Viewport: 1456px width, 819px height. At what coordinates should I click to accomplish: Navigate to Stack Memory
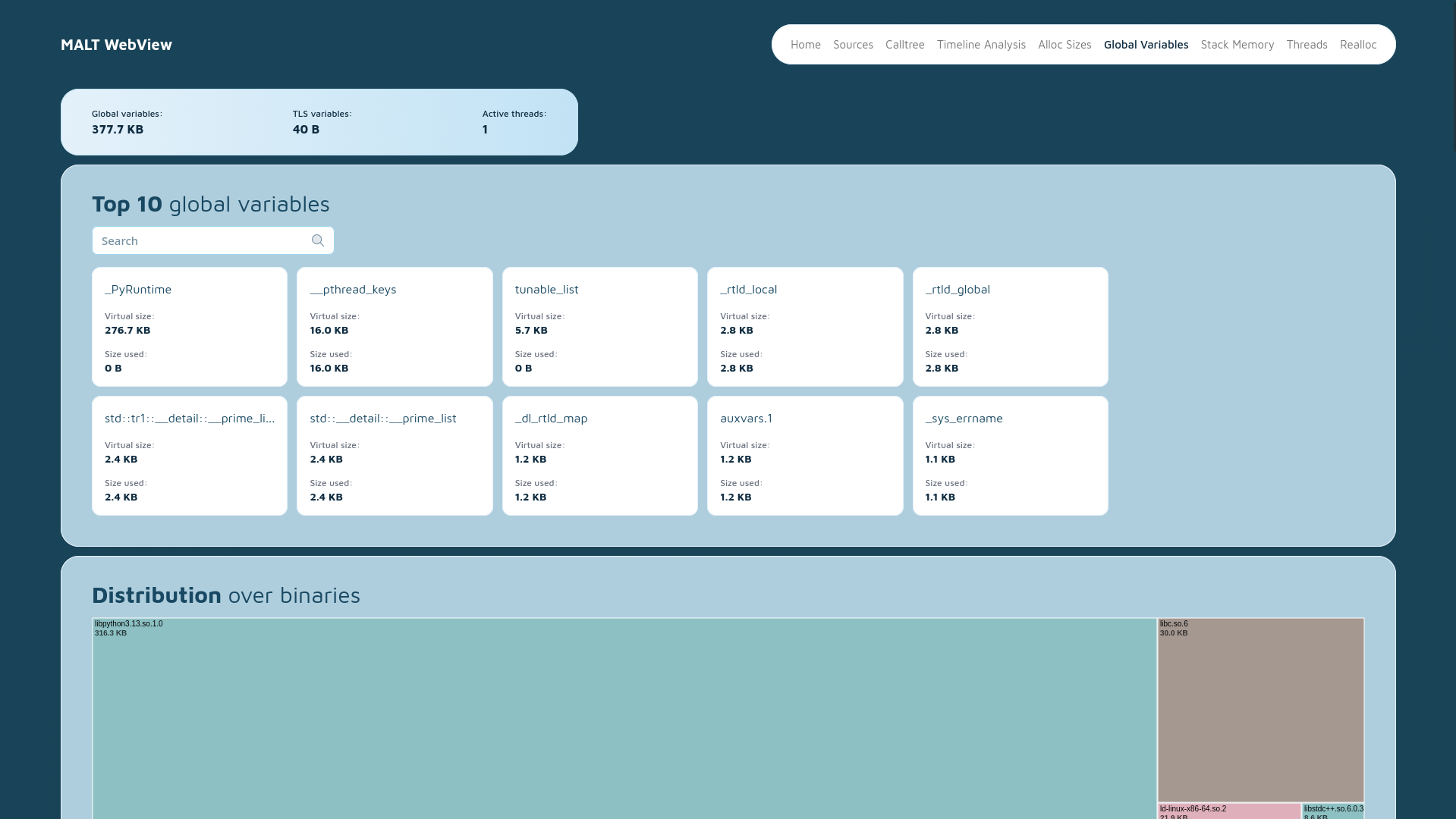[x=1237, y=45]
